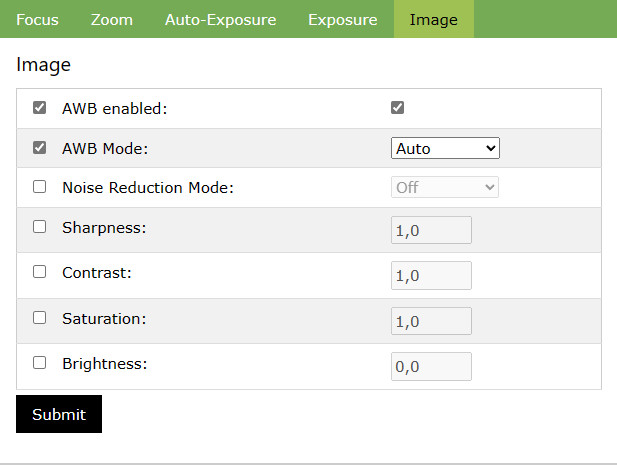
Task: Click the Contrast value input box
Action: click(431, 275)
